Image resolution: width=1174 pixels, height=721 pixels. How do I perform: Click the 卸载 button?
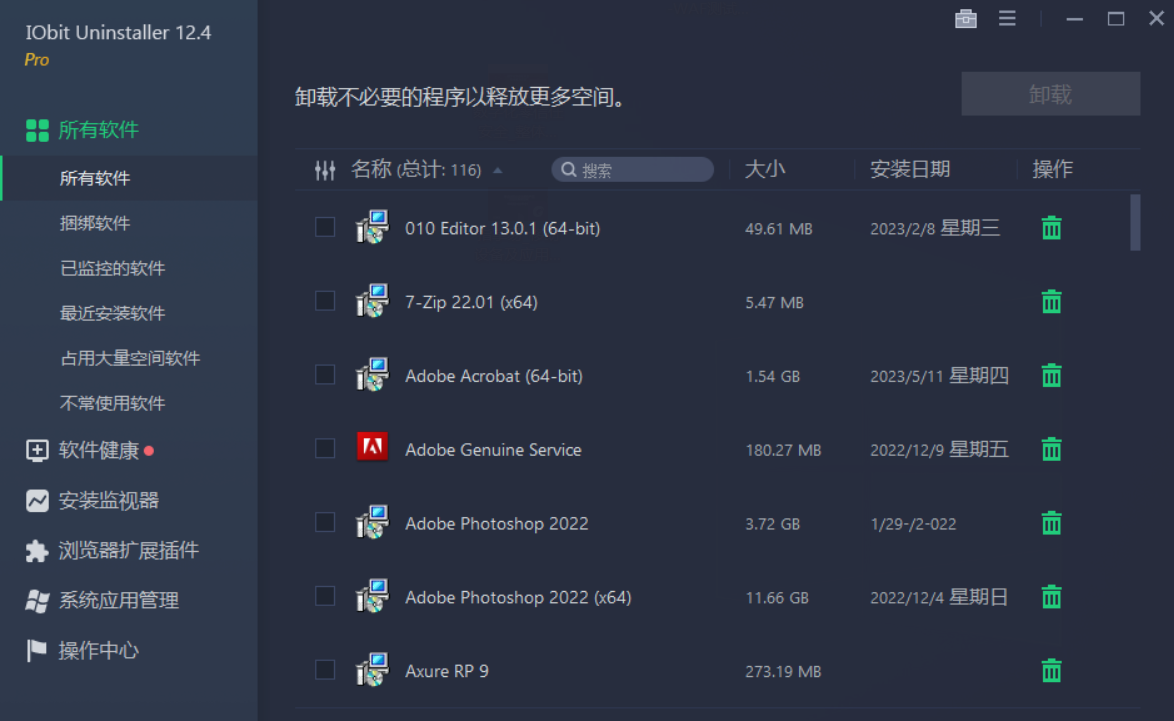coord(1050,94)
